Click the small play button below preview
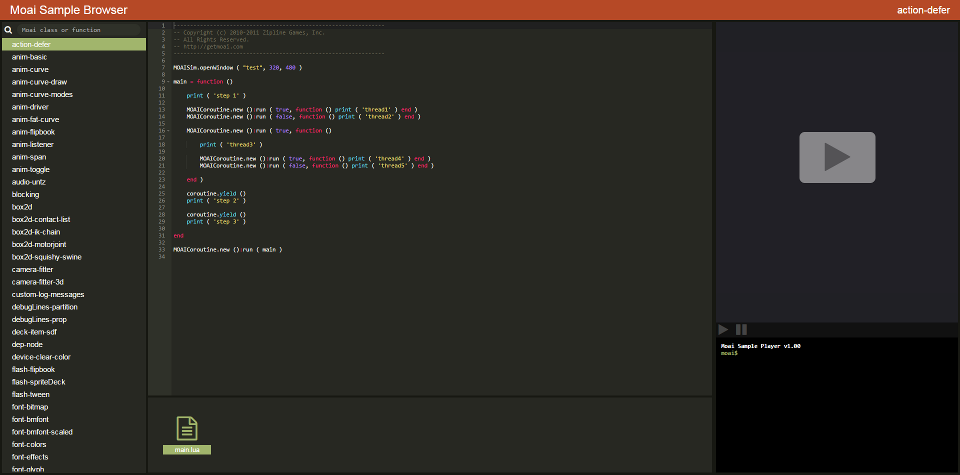Image resolution: width=960 pixels, height=475 pixels. point(723,329)
